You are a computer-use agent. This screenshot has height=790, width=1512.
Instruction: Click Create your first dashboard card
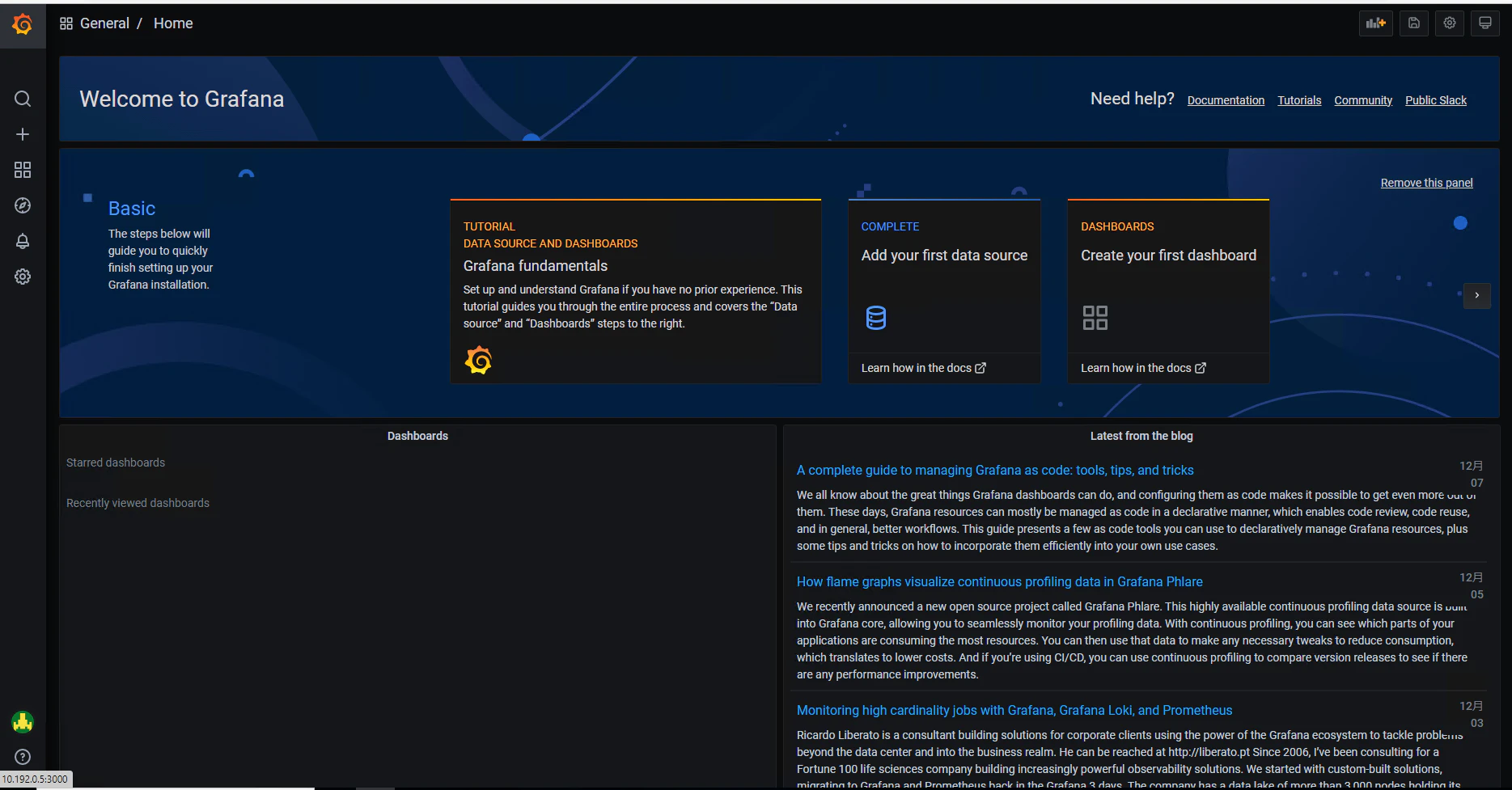(1168, 291)
